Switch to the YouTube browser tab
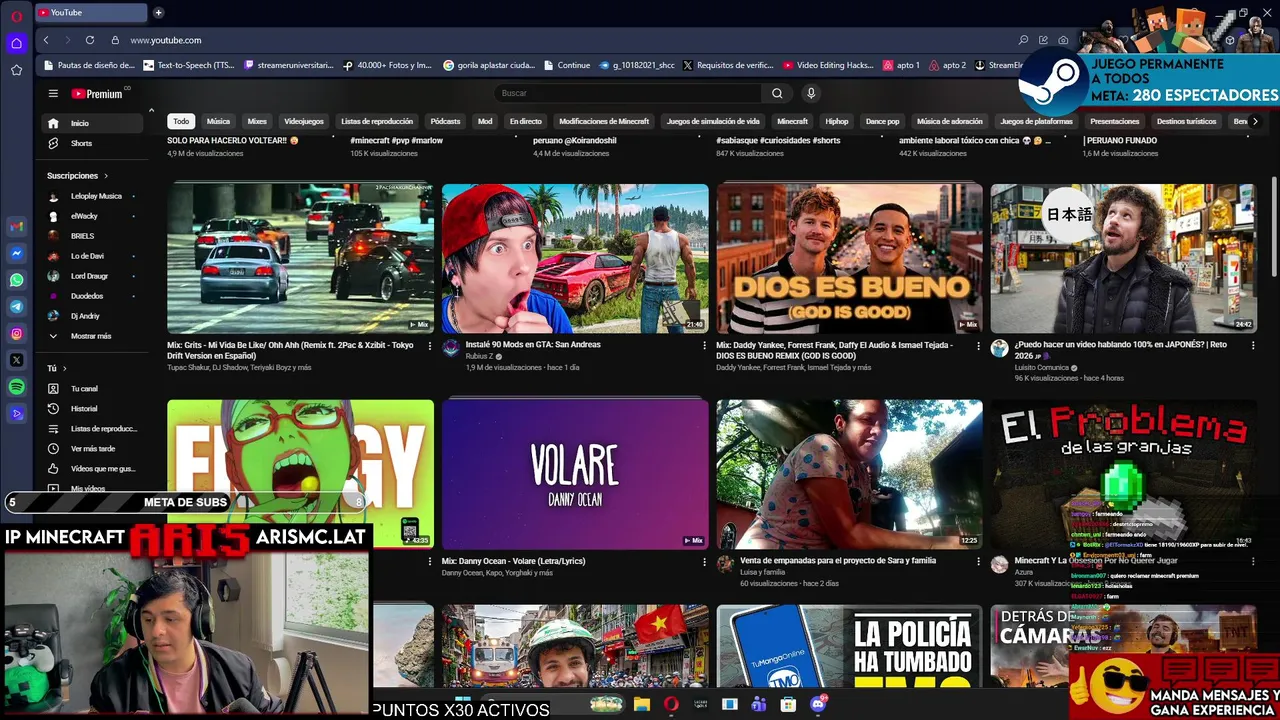 (90, 13)
